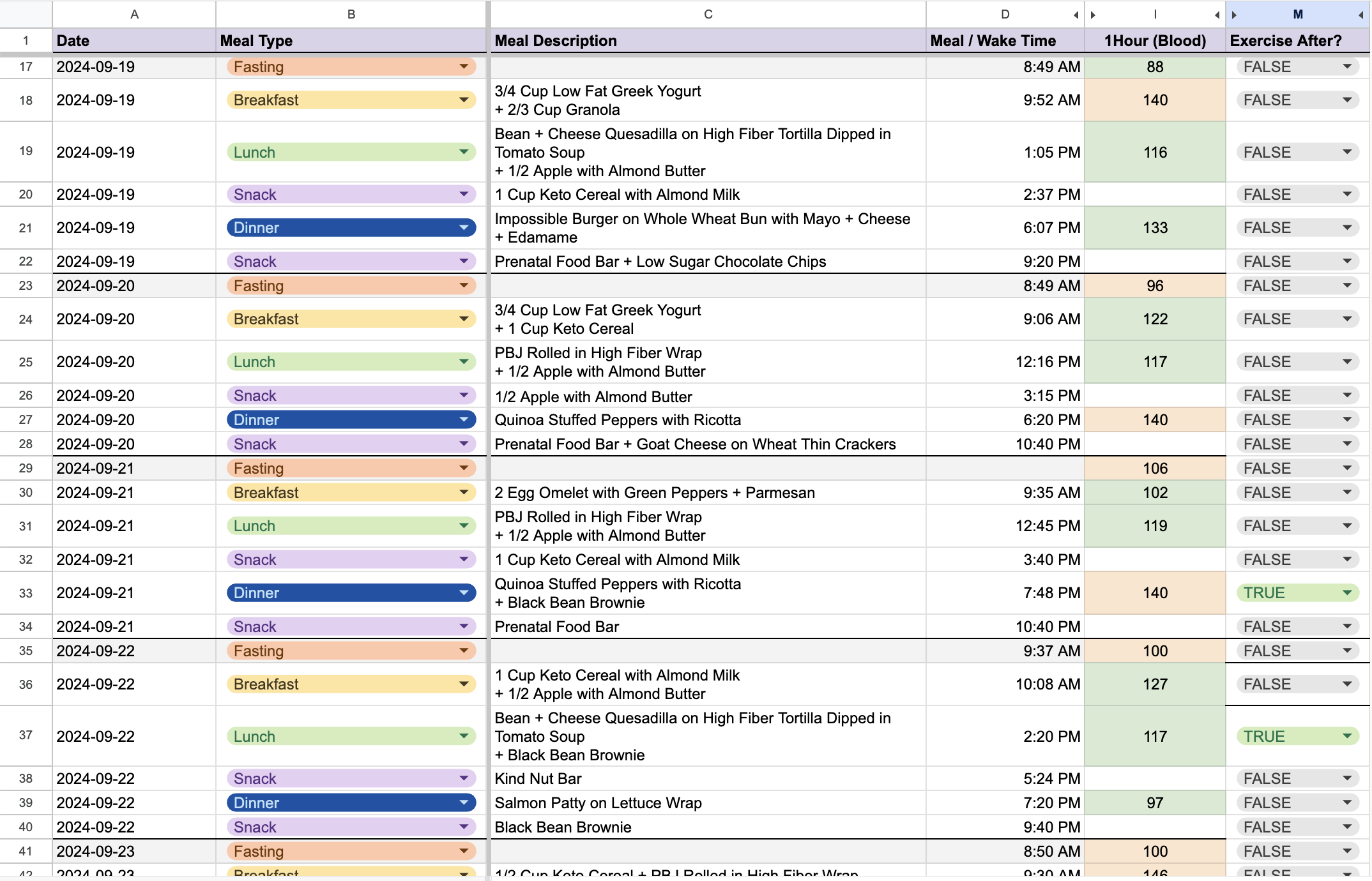Open Exercise After TRUE dropdown in row 37
The height and width of the screenshot is (881, 1372).
pyautogui.click(x=1346, y=736)
